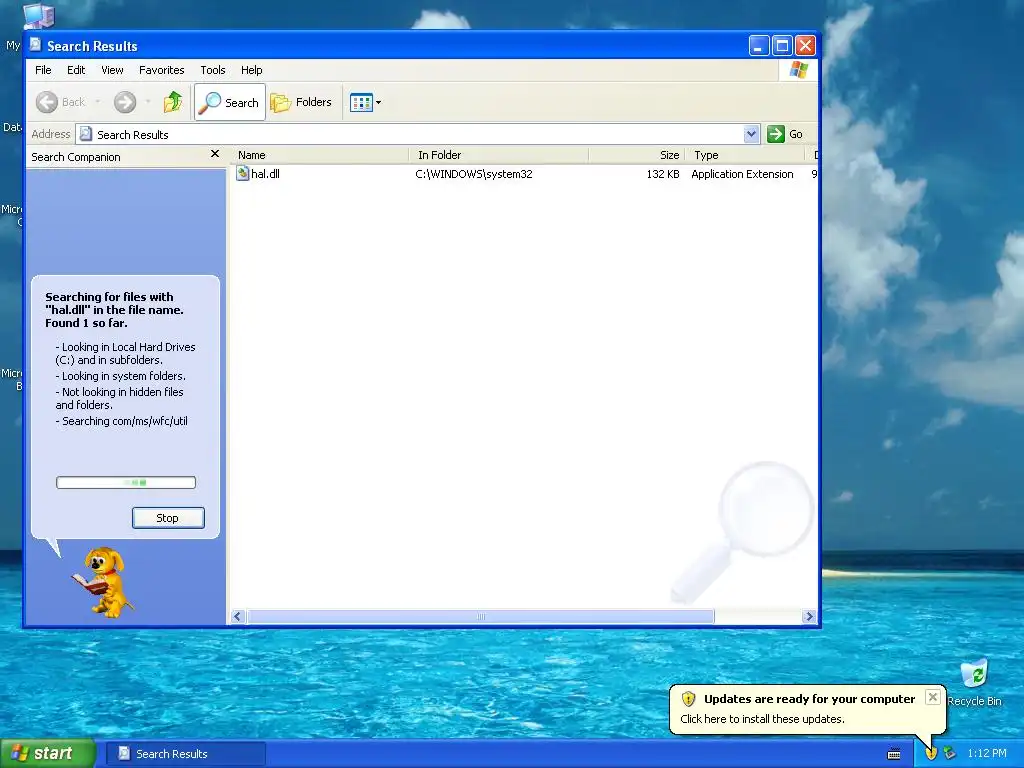Open the Views icon menu
Image resolution: width=1024 pixels, height=768 pixels.
click(365, 102)
